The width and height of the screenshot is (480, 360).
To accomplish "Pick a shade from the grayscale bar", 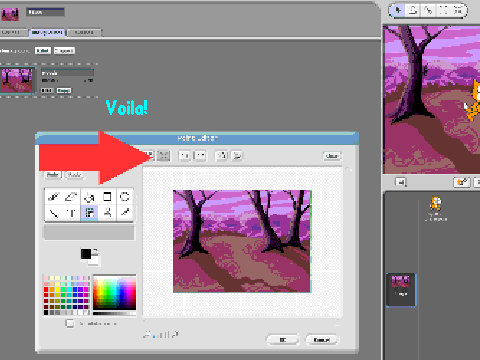I will 114,313.
